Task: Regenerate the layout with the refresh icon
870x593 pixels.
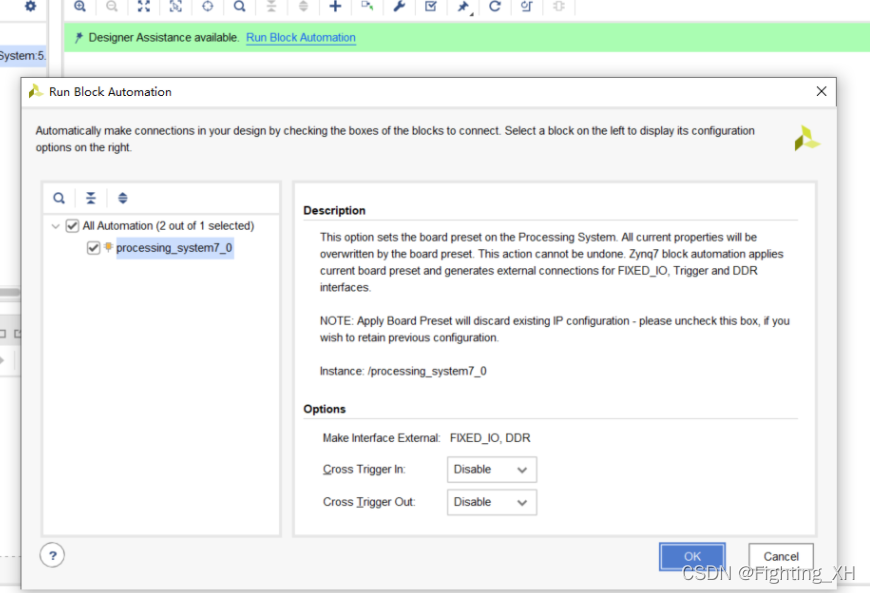Action: pyautogui.click(x=495, y=6)
